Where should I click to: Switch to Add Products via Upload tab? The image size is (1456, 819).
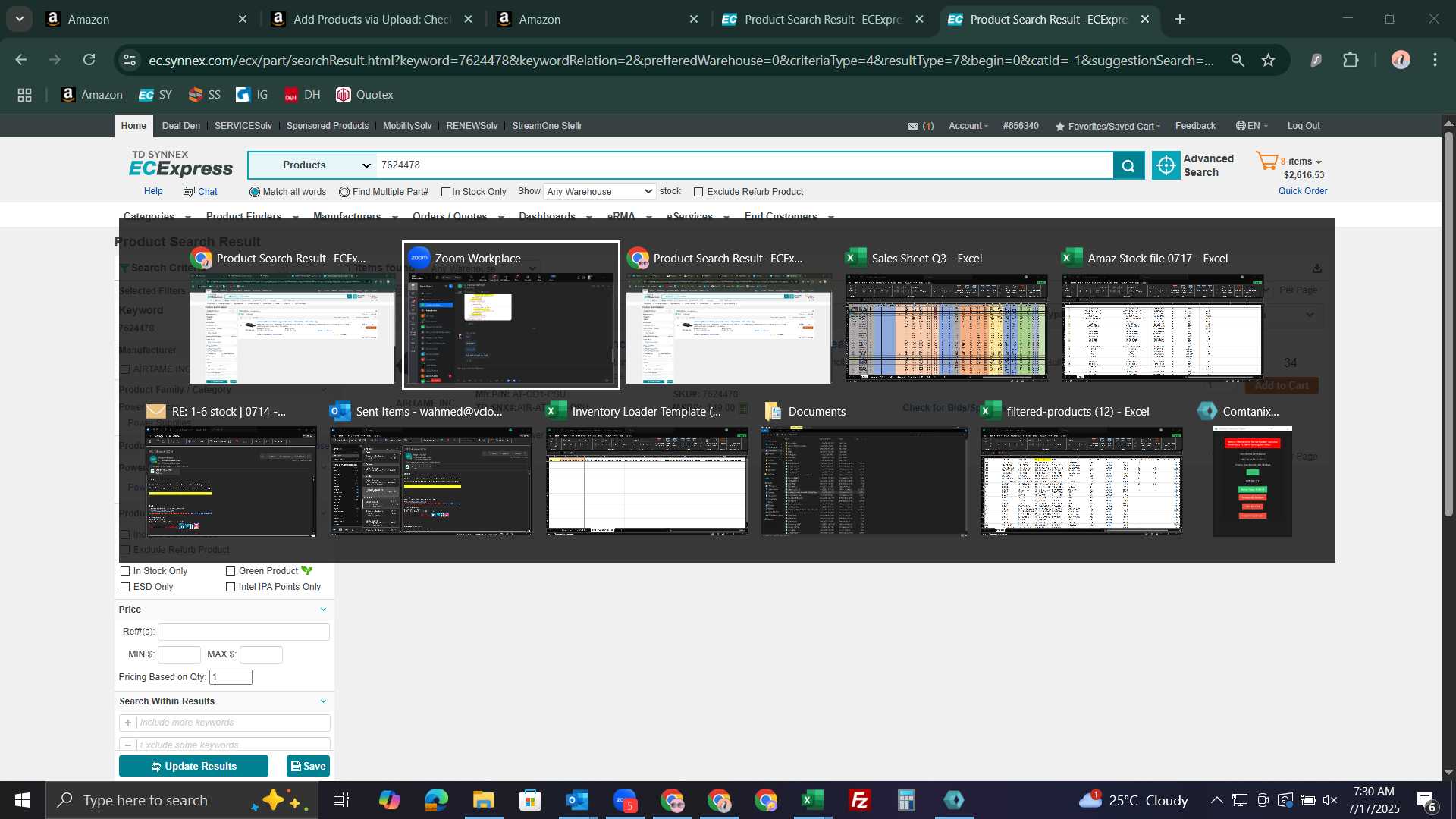click(372, 19)
